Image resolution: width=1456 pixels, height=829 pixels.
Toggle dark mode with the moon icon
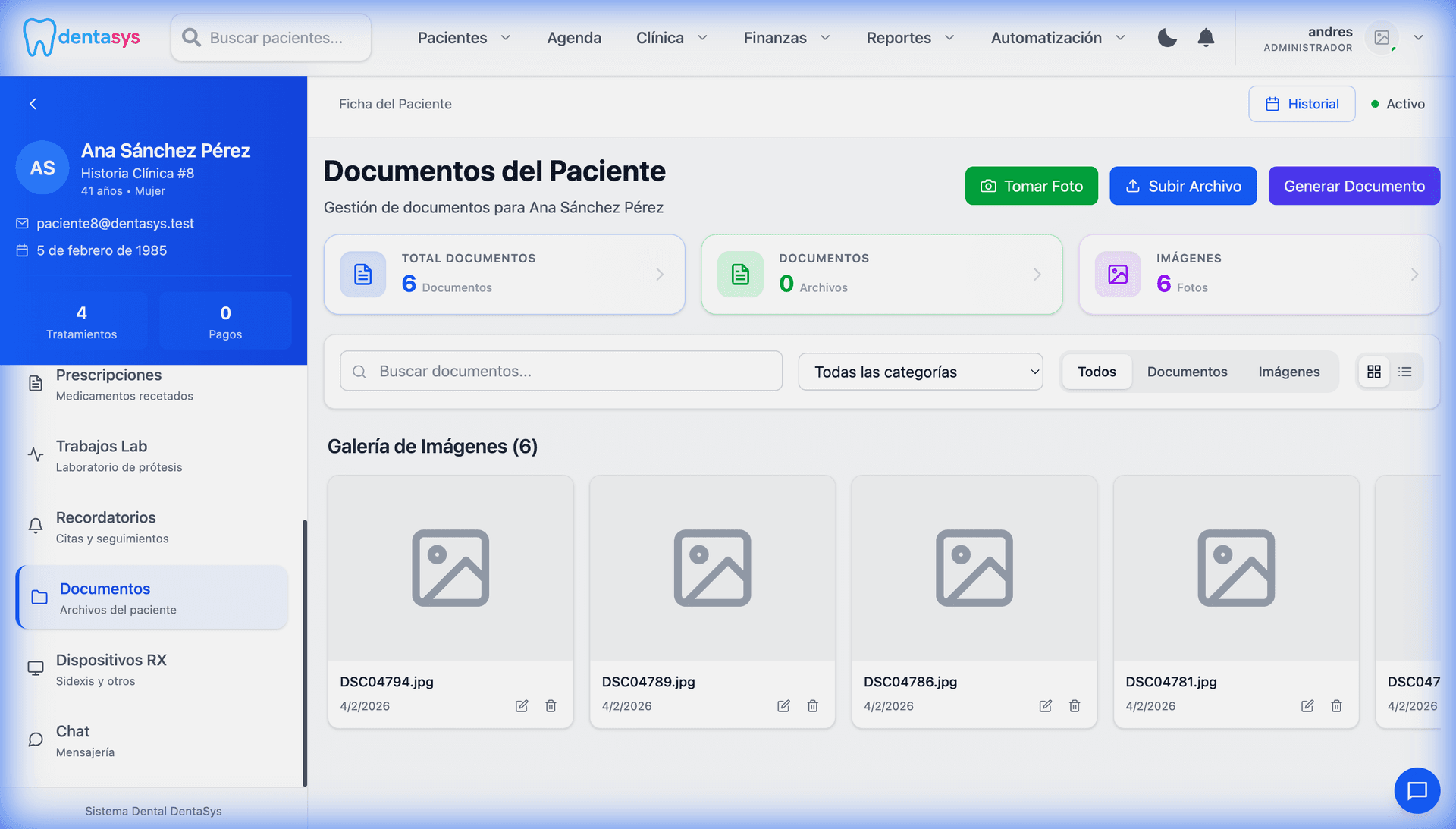tap(1166, 37)
